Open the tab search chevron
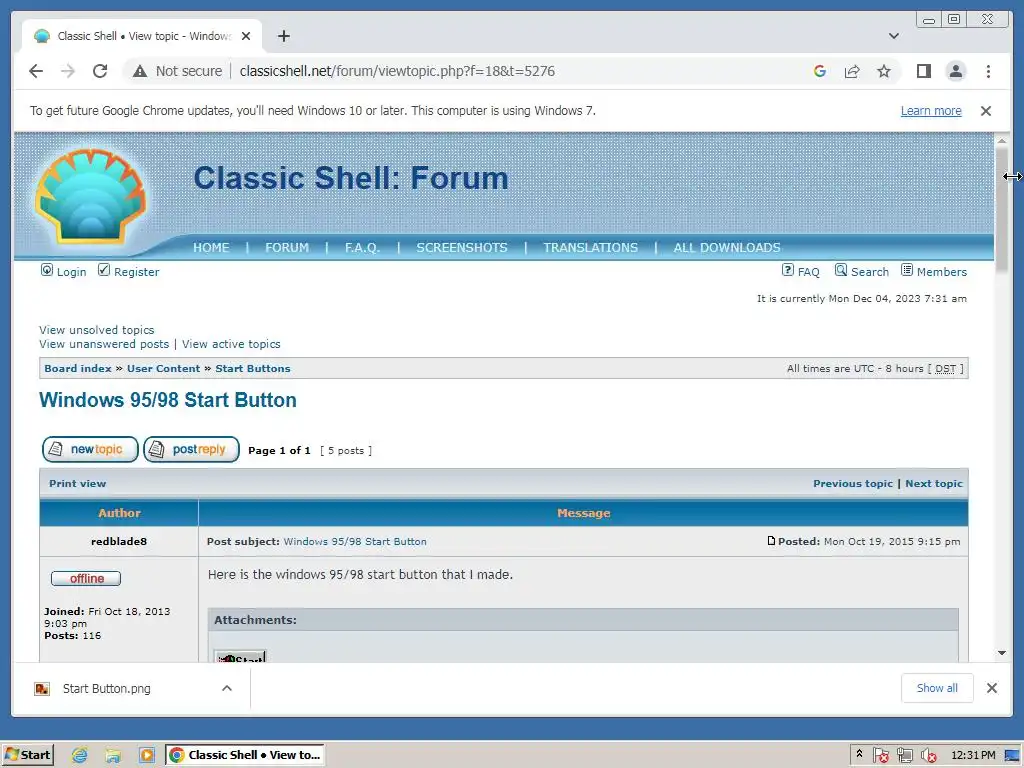 894,36
